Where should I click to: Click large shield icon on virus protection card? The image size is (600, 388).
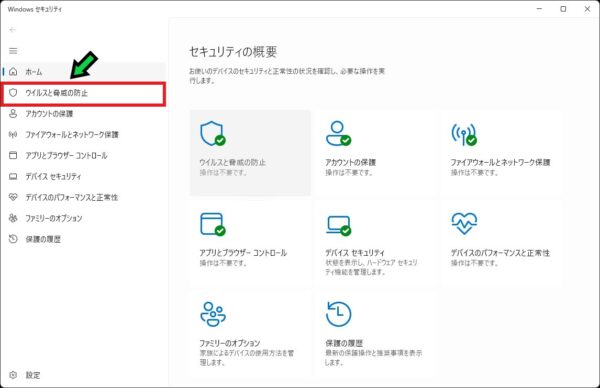pos(213,134)
